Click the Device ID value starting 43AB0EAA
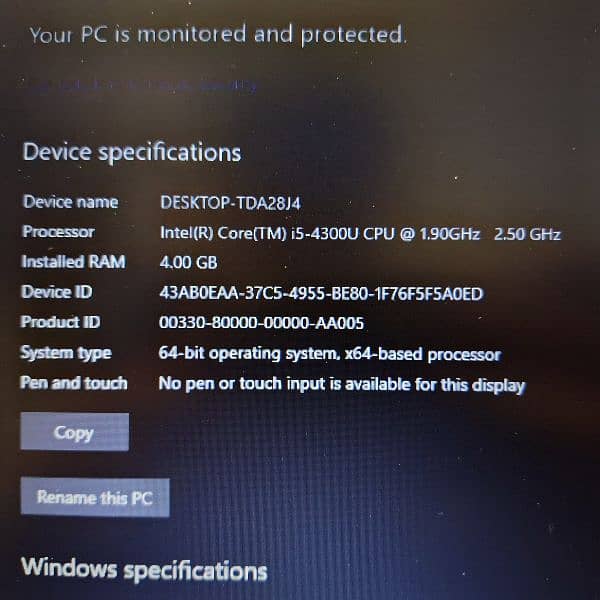The image size is (600, 600). 321,293
